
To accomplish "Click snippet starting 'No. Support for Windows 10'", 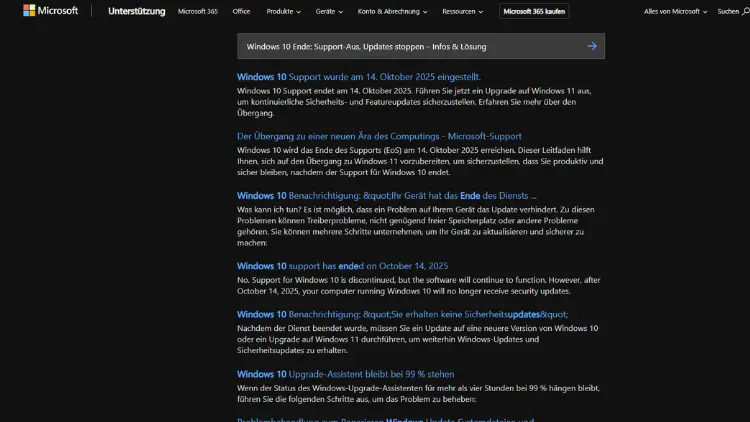I will pos(419,285).
